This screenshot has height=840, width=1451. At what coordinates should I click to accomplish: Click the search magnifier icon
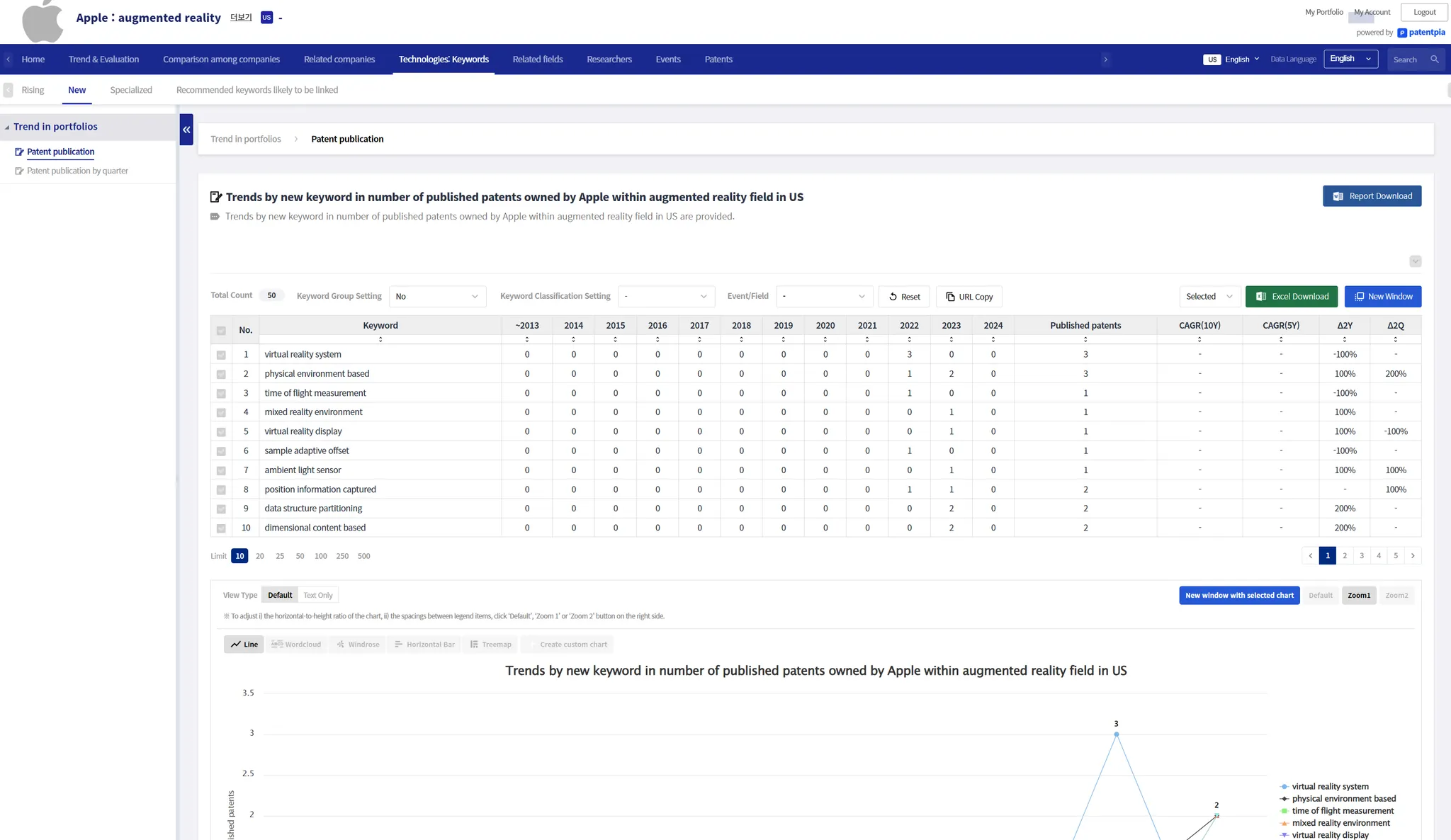click(x=1435, y=59)
